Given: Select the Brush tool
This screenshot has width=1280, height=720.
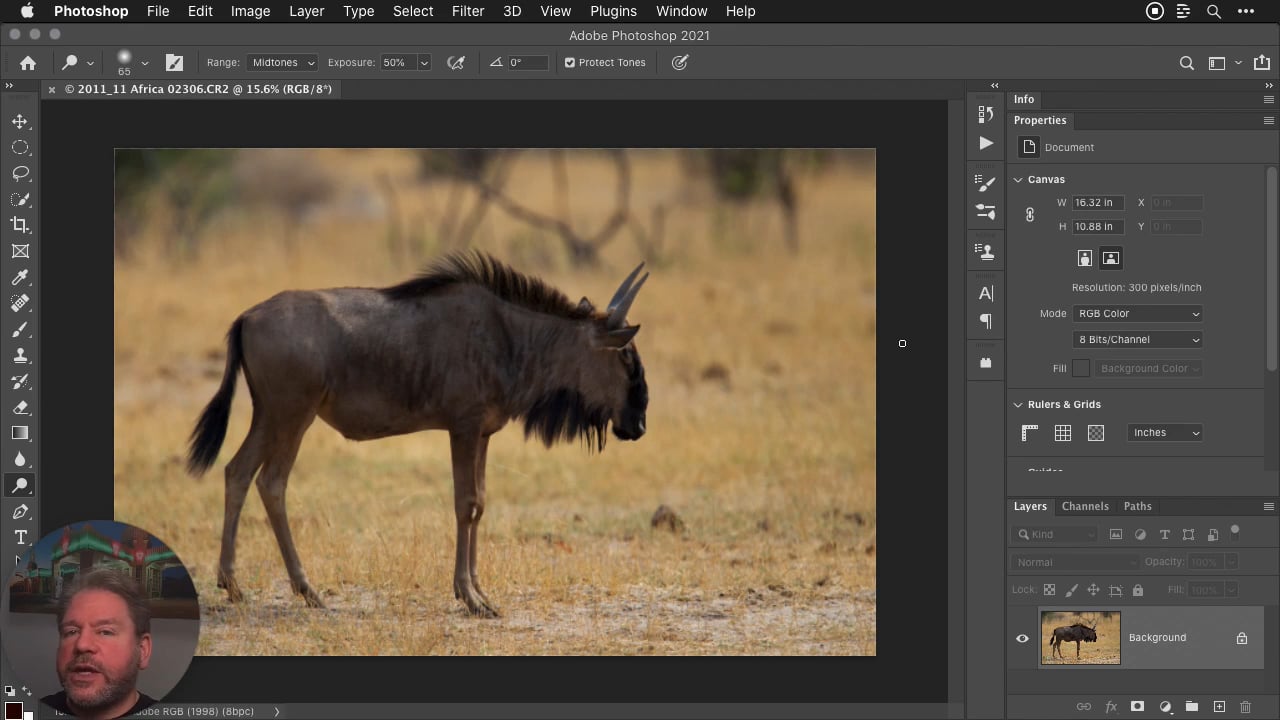Looking at the screenshot, I should coord(20,329).
